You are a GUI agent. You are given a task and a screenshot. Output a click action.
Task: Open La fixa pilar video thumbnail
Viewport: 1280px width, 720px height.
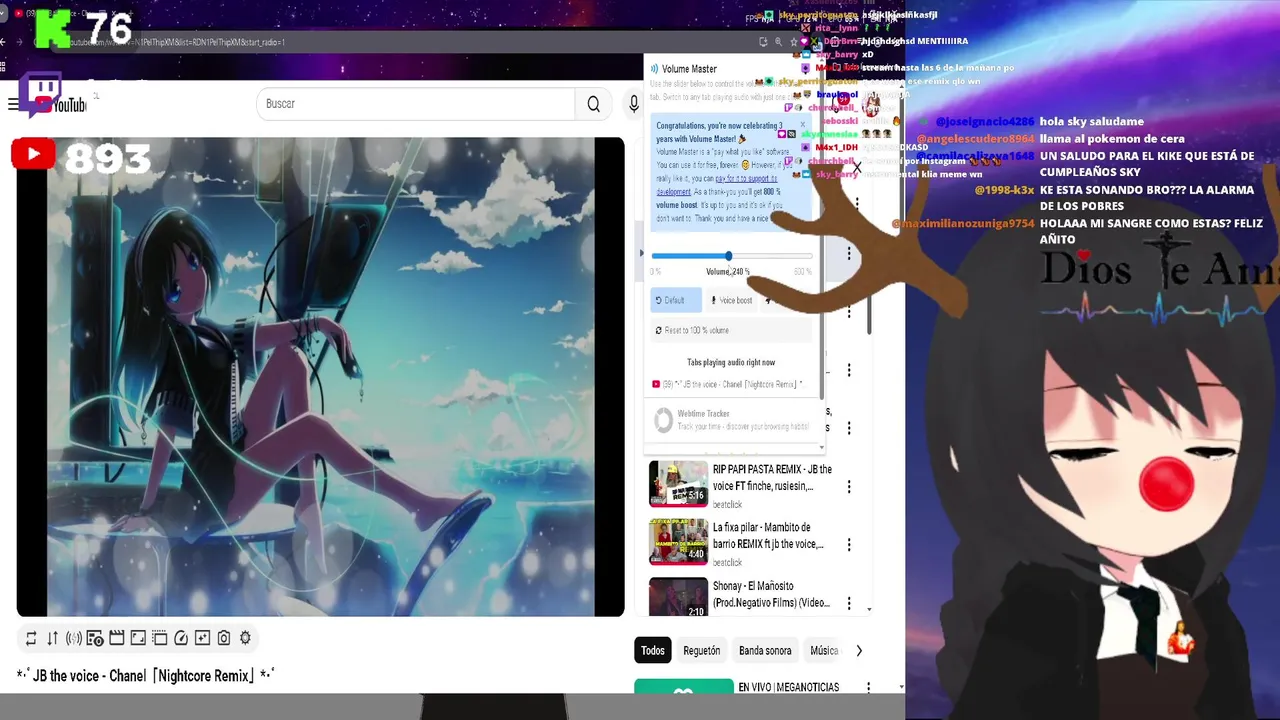click(x=678, y=542)
